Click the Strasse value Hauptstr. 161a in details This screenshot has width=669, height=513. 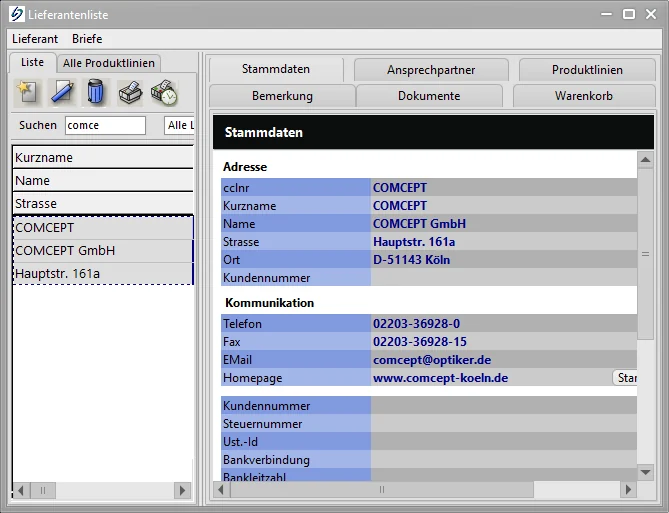(x=414, y=242)
